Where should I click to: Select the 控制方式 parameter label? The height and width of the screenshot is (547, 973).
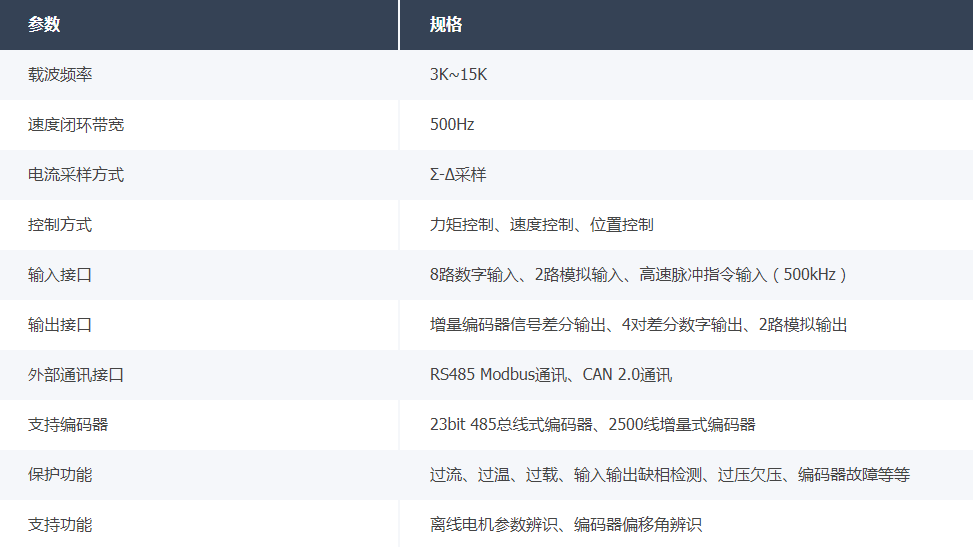(x=60, y=225)
